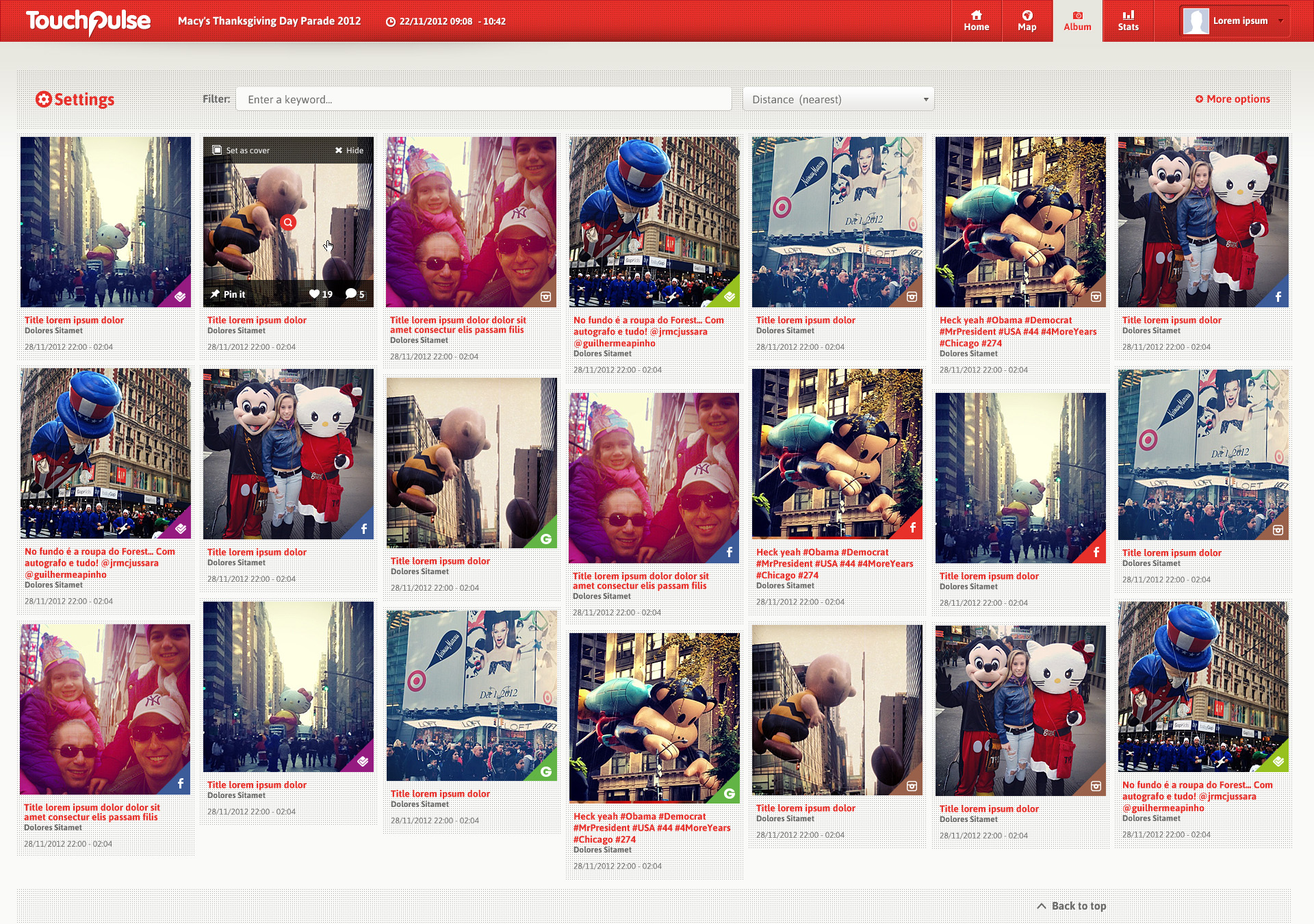Open the Distance (nearest) sort dropdown

tap(838, 99)
